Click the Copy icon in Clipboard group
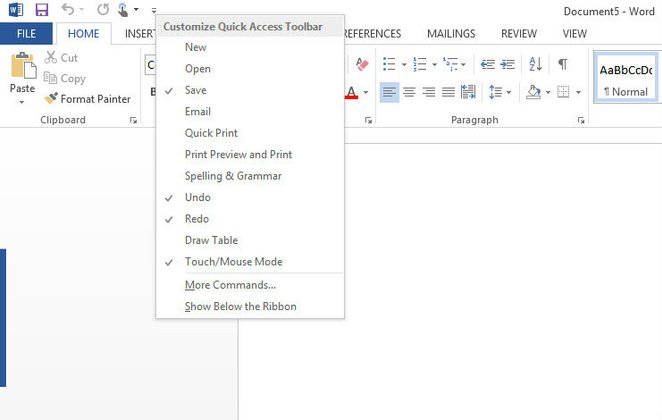662x420 pixels. tap(50, 78)
